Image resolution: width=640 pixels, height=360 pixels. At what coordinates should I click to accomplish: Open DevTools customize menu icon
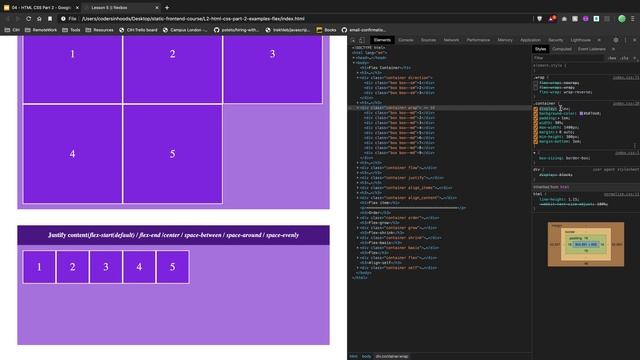click(x=625, y=40)
